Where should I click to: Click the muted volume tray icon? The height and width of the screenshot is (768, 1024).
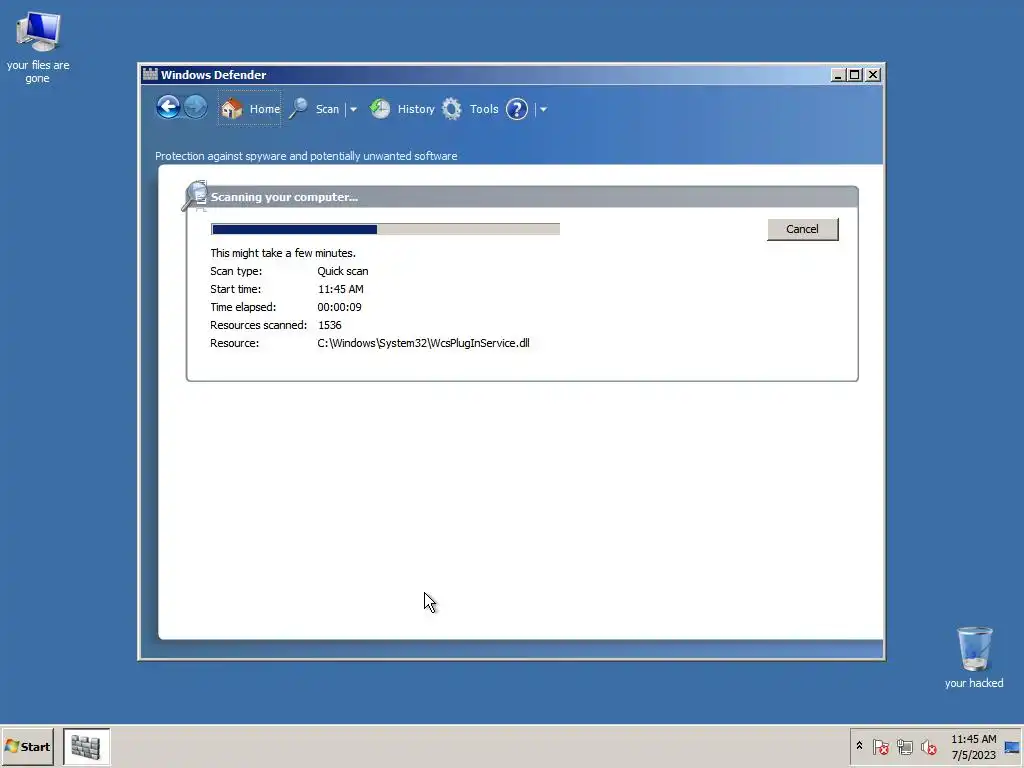click(928, 746)
